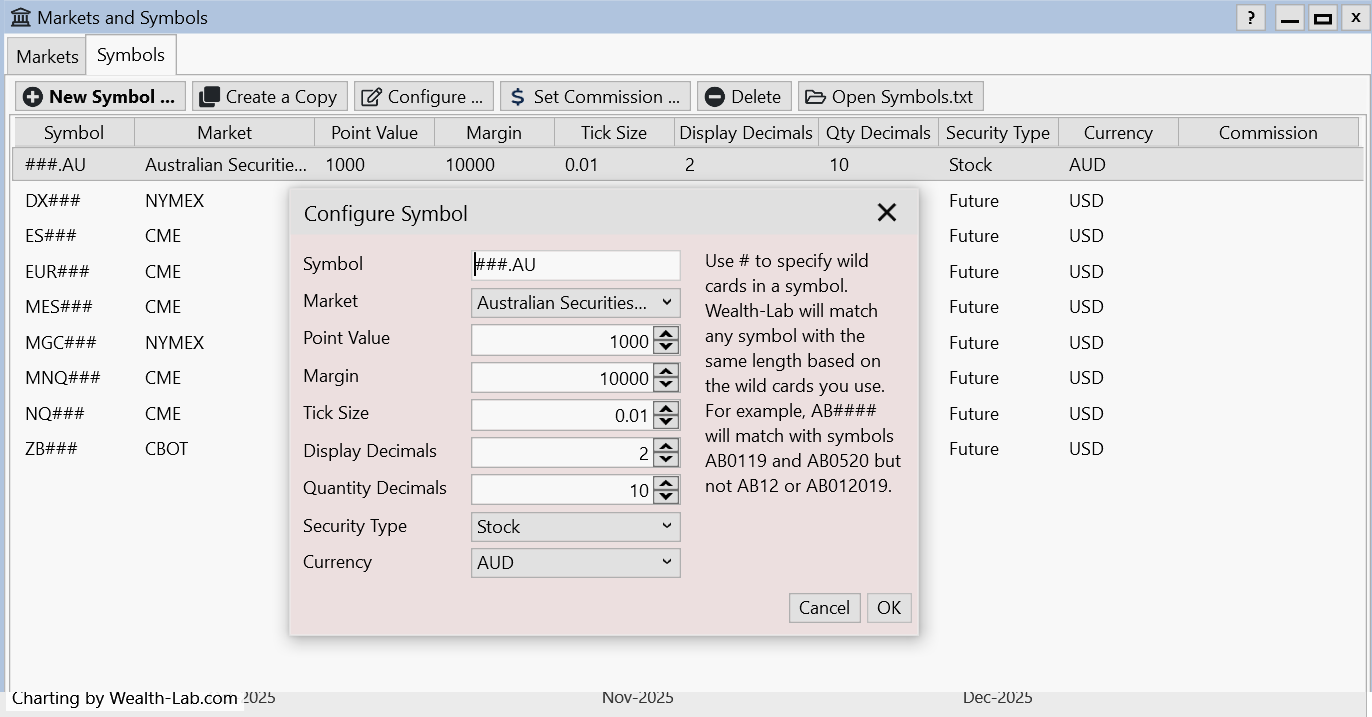Image resolution: width=1372 pixels, height=717 pixels.
Task: Click the help question mark button
Action: click(1250, 18)
